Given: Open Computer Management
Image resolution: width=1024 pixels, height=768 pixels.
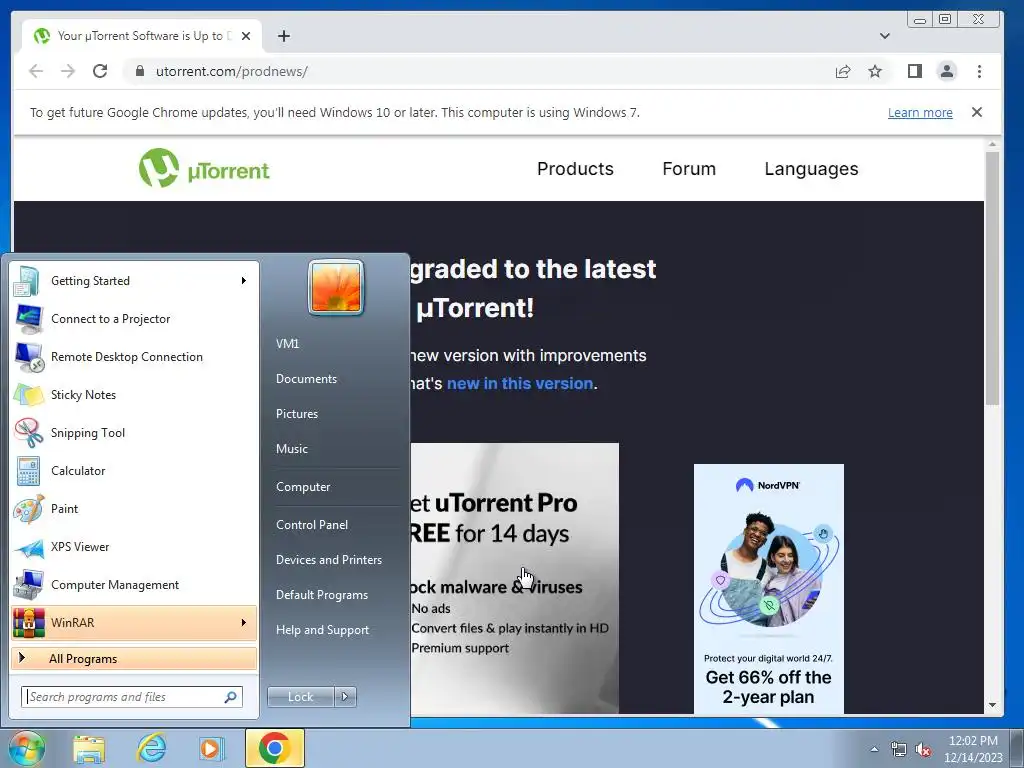Looking at the screenshot, I should click(134, 584).
